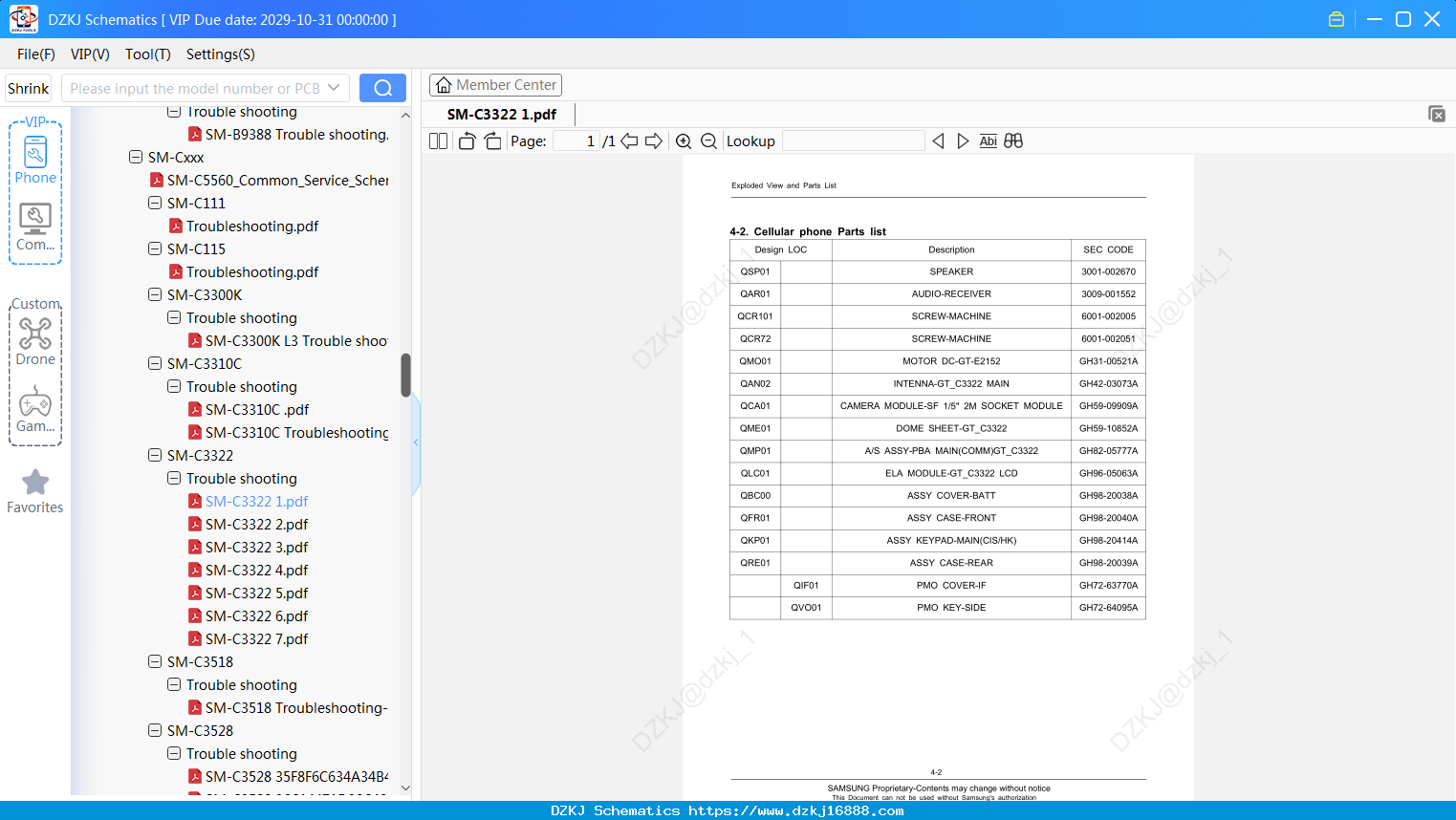Viewport: 1456px width, 820px height.
Task: Collapse Trouble shooting under SM-C3322
Action: [174, 479]
